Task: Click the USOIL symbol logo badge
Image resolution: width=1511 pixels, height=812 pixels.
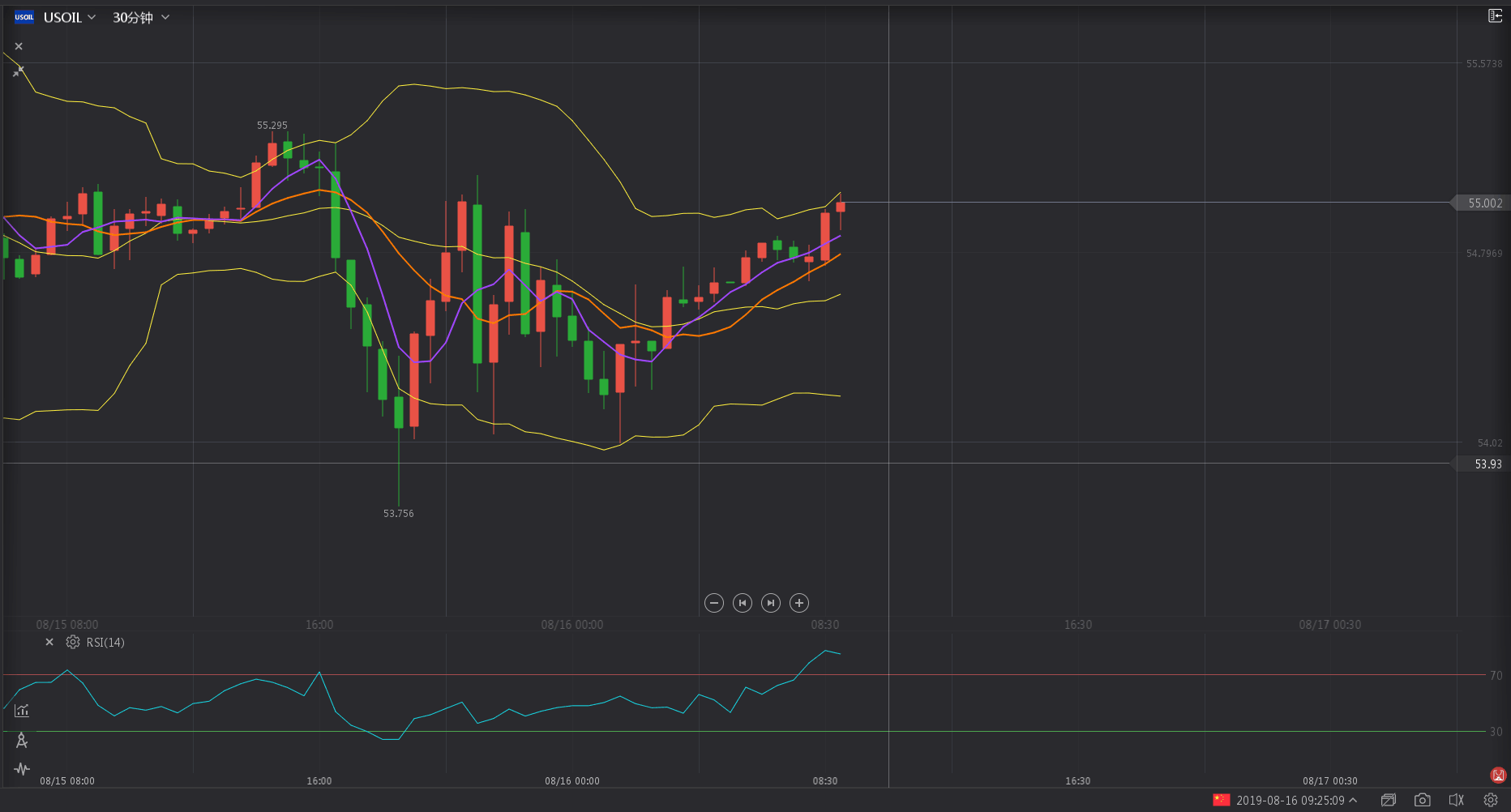Action: 24,17
